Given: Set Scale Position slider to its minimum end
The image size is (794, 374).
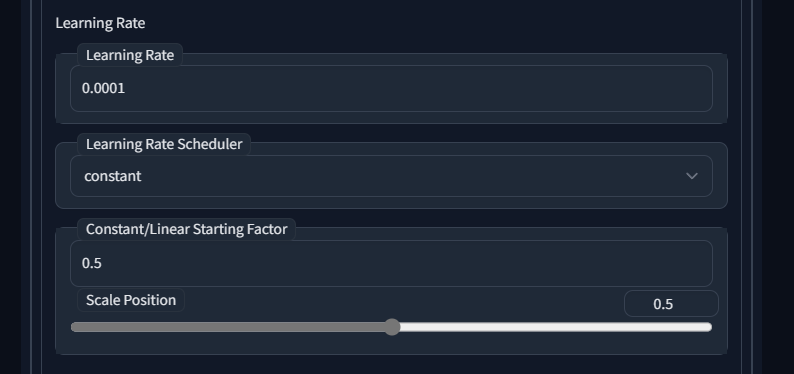Looking at the screenshot, I should [x=72, y=327].
